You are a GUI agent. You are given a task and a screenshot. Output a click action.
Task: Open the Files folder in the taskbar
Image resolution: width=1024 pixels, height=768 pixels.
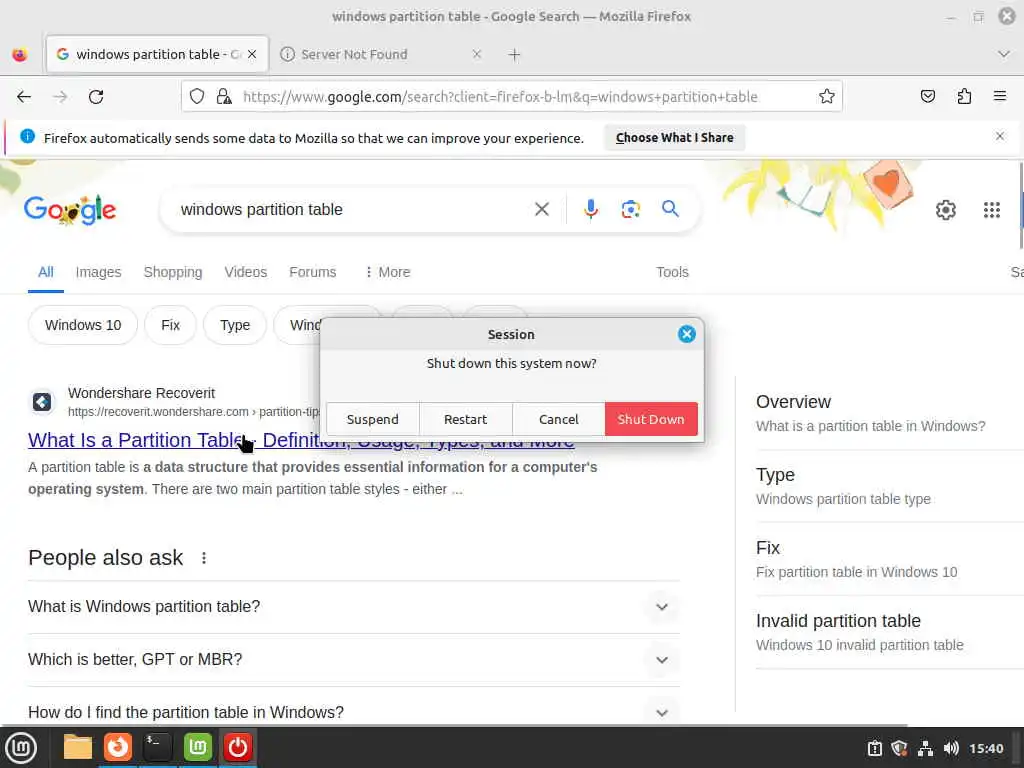pos(78,747)
